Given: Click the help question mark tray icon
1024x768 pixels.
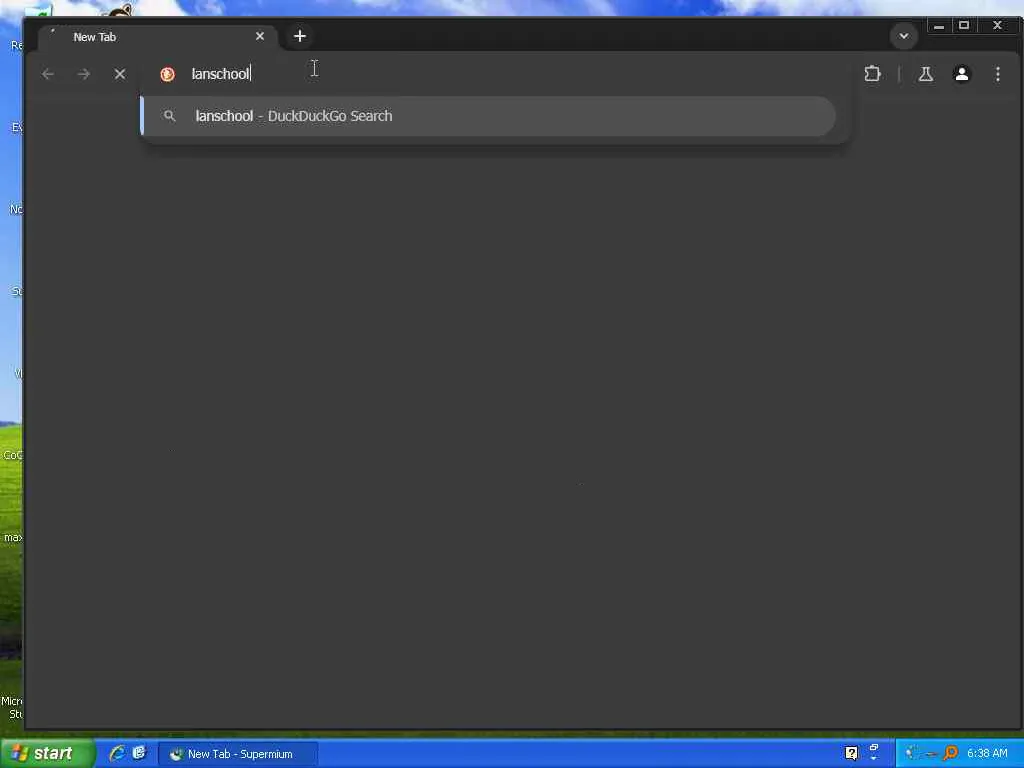Looking at the screenshot, I should [851, 753].
